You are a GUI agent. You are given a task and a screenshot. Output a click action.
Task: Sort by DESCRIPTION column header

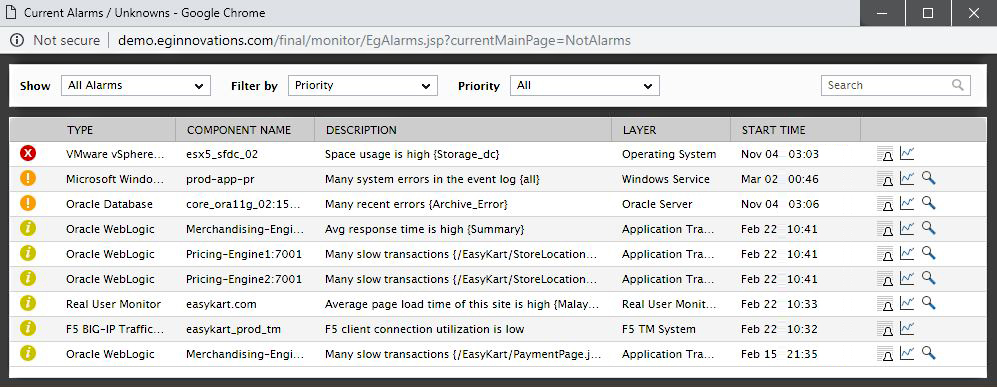coord(361,130)
